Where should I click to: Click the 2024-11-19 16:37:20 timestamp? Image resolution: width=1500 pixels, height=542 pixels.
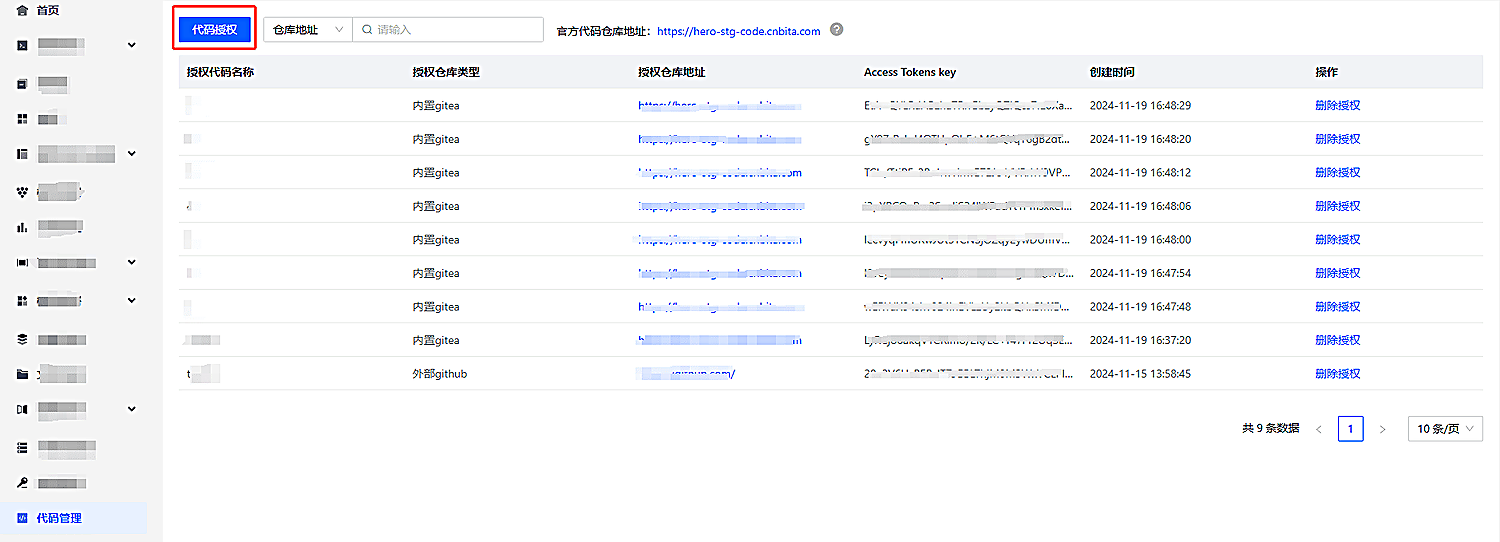1140,340
